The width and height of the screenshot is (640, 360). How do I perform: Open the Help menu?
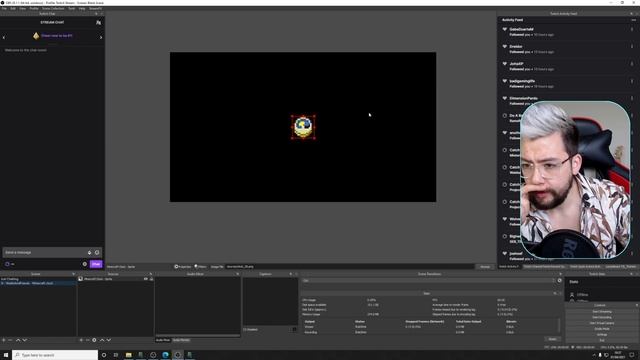tap(82, 8)
